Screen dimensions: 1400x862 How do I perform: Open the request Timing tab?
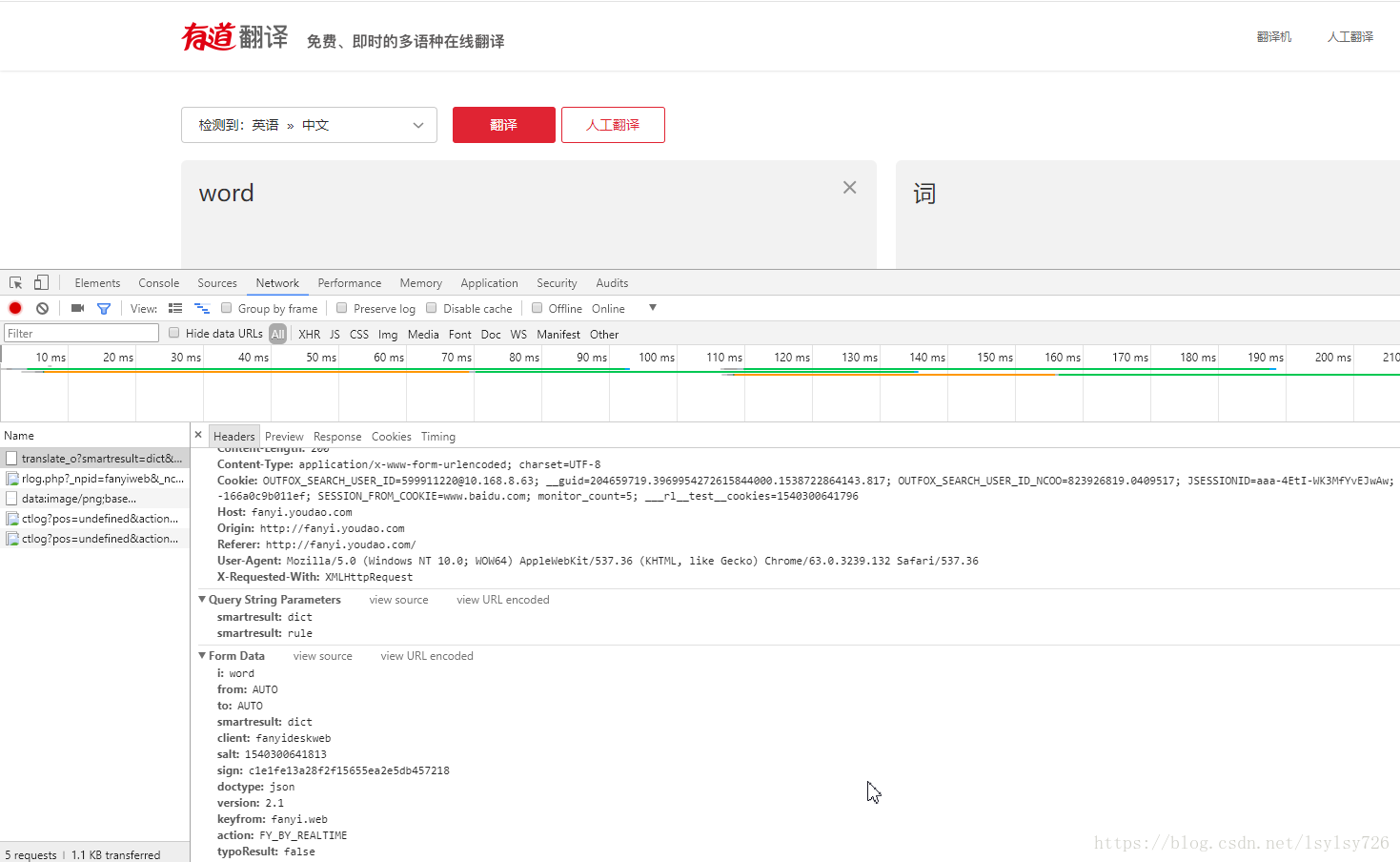point(438,437)
